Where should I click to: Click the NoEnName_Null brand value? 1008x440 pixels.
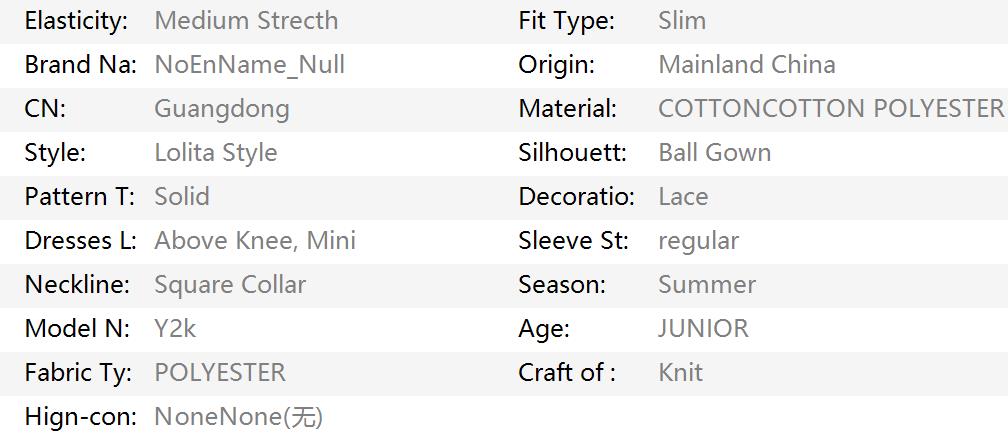click(249, 65)
